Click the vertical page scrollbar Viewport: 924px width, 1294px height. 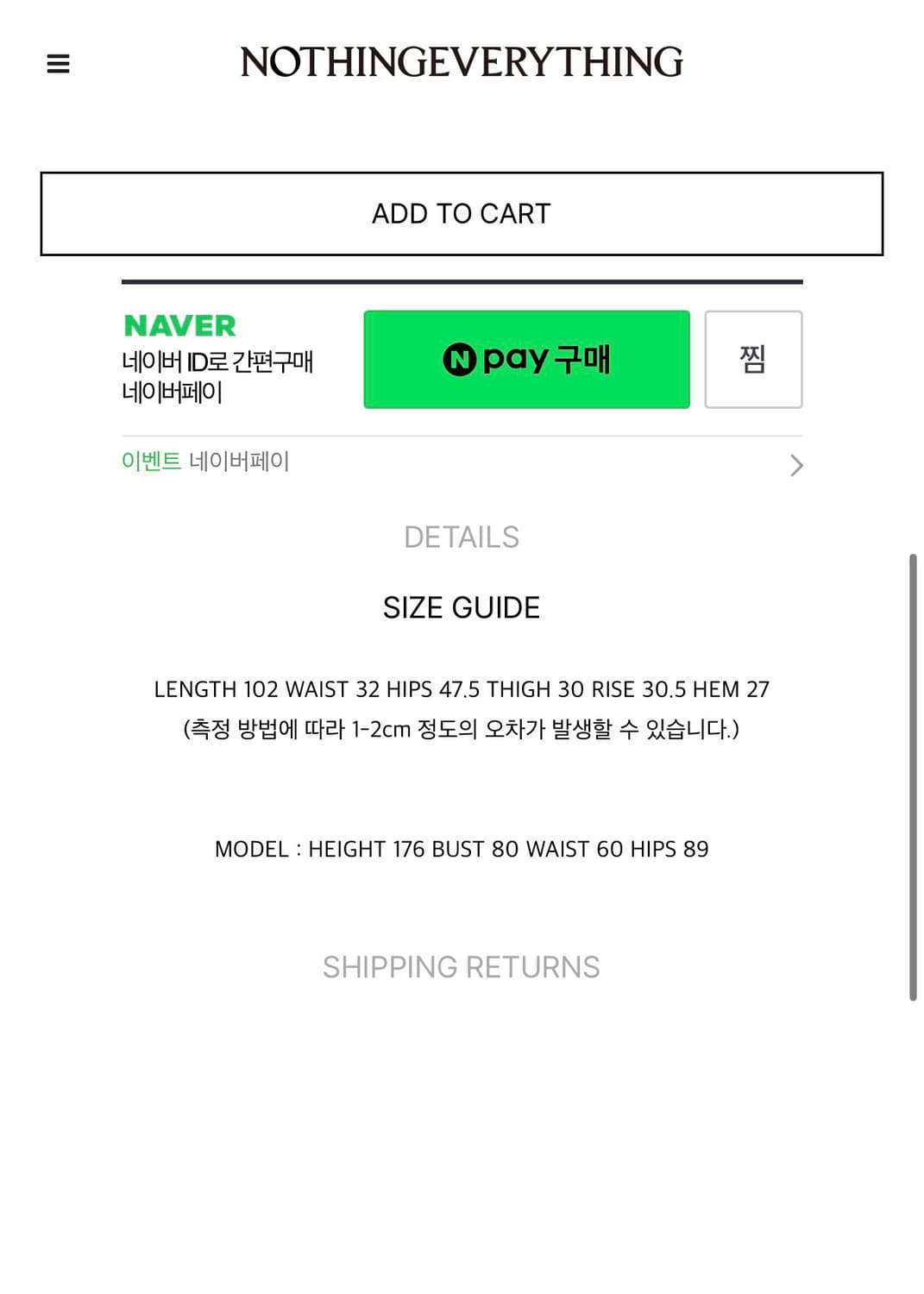coord(912,776)
